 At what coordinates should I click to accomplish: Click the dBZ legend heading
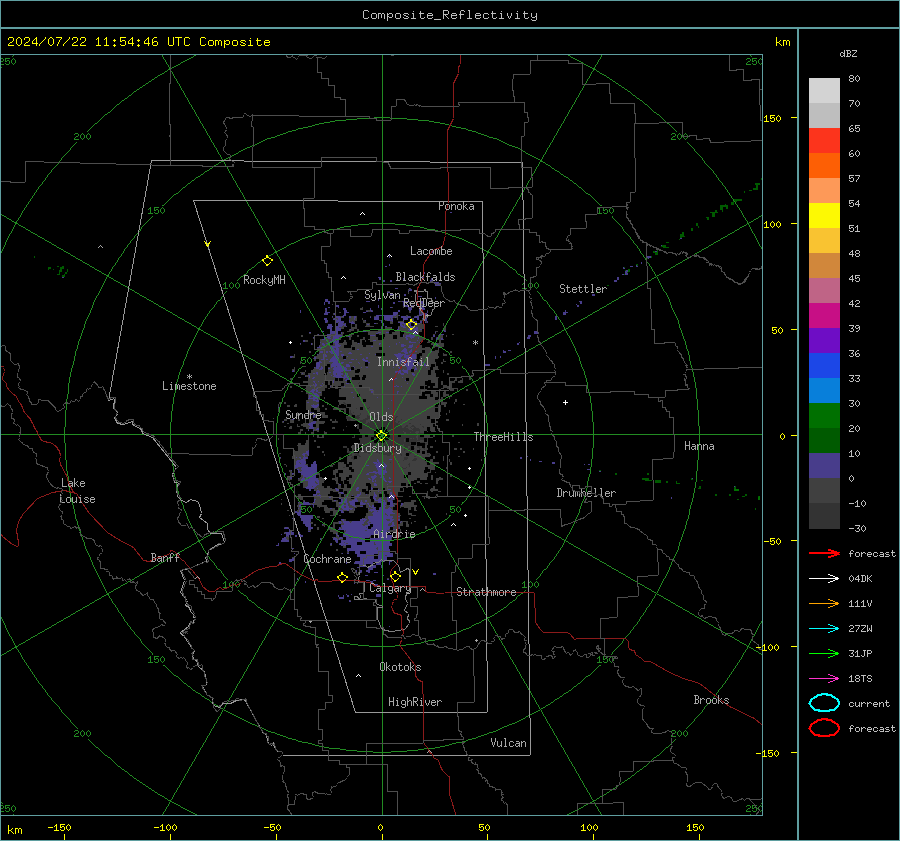[848, 53]
